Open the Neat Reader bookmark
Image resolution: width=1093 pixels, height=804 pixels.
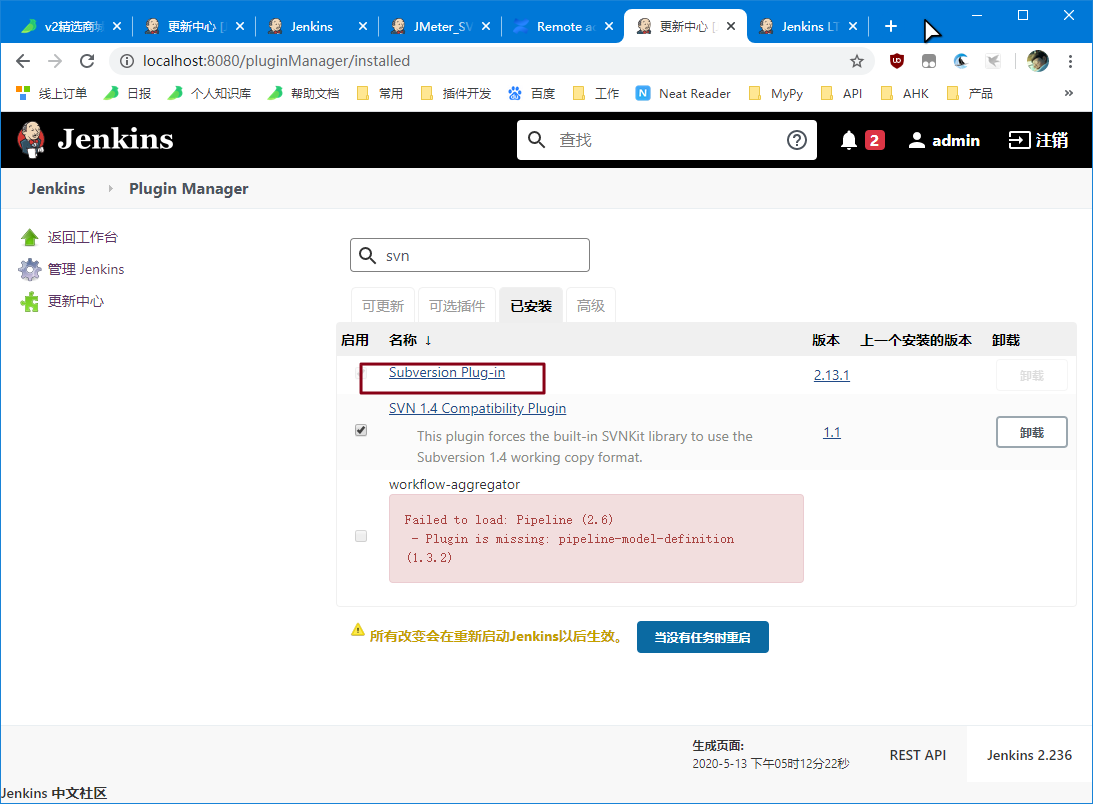tap(683, 93)
